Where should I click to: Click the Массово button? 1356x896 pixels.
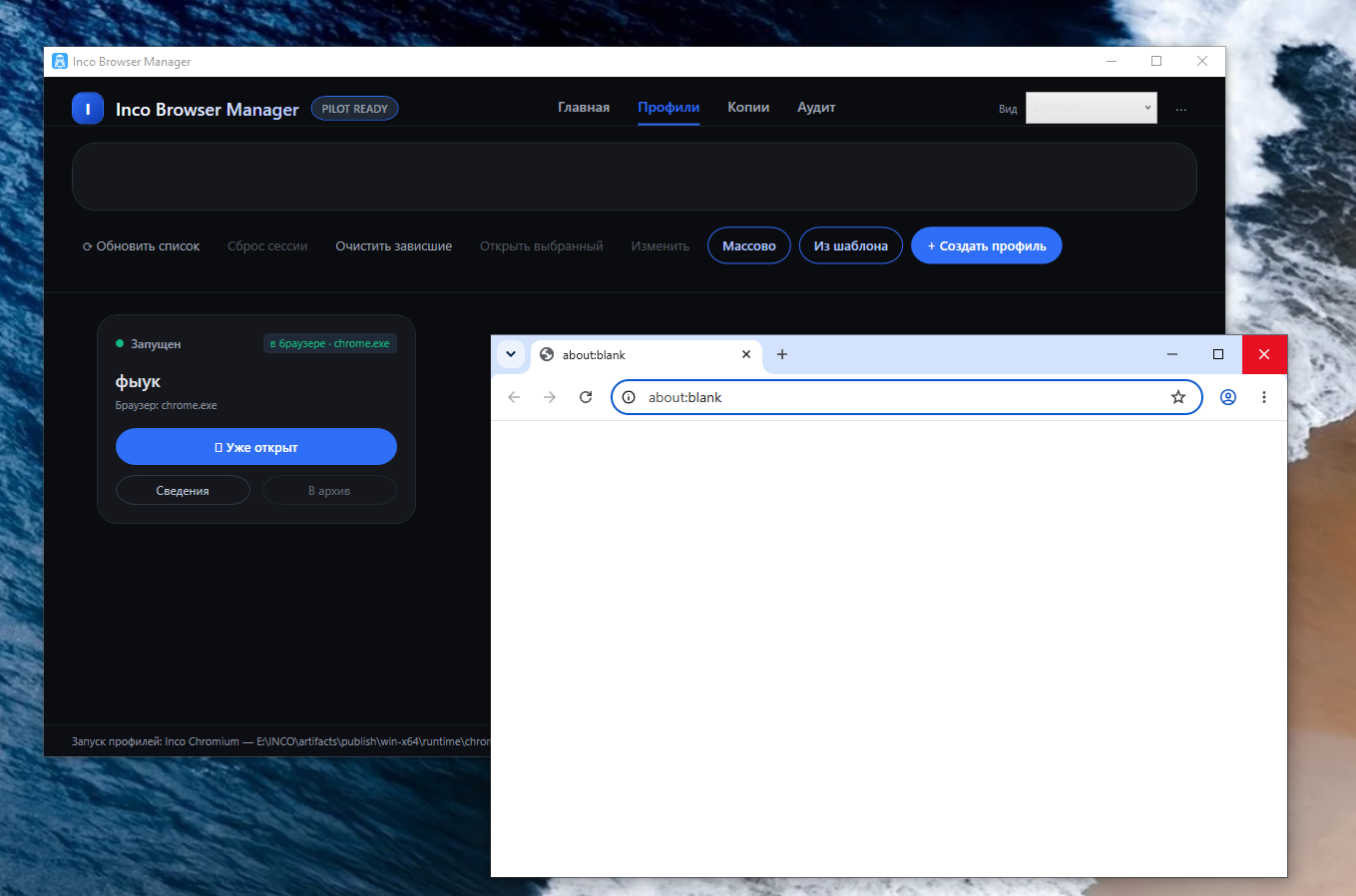tap(749, 245)
